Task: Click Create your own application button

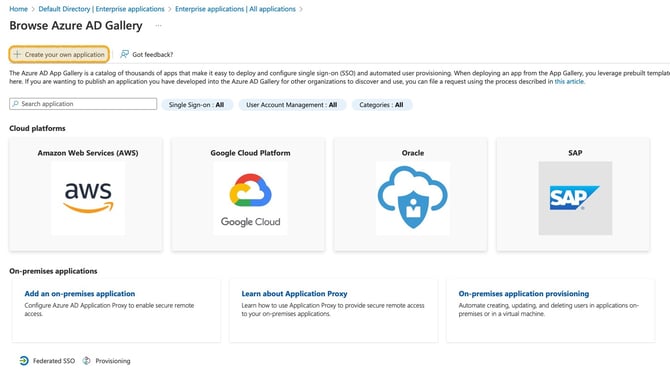Action: pyautogui.click(x=59, y=54)
